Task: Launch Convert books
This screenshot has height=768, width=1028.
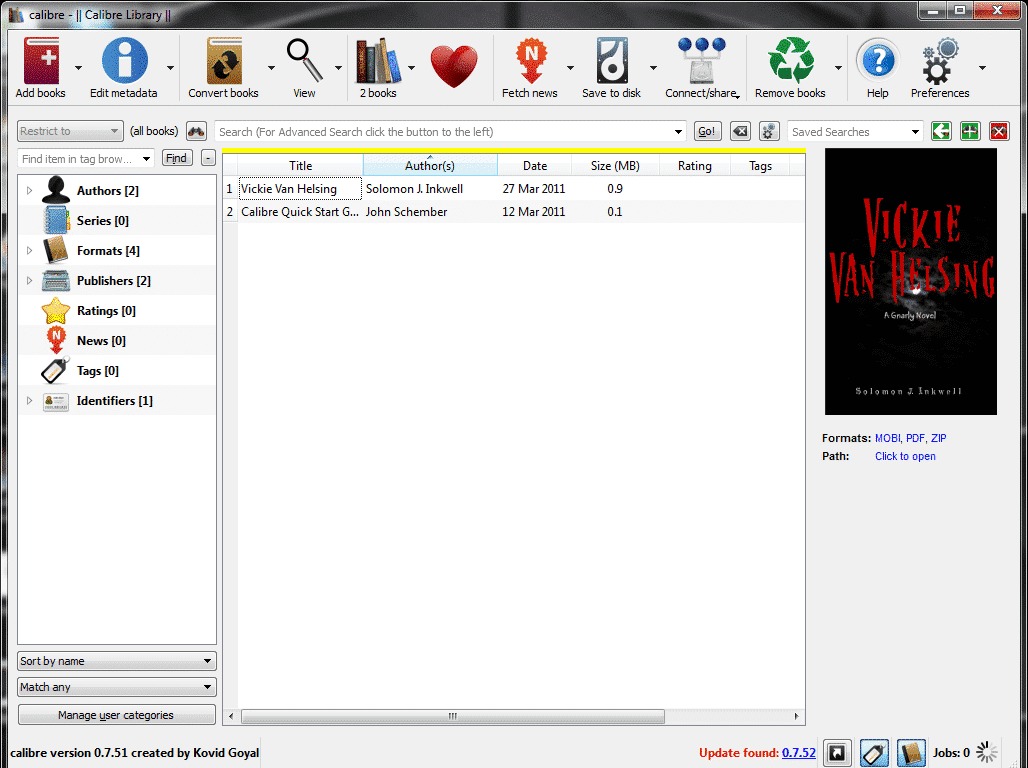Action: point(224,60)
